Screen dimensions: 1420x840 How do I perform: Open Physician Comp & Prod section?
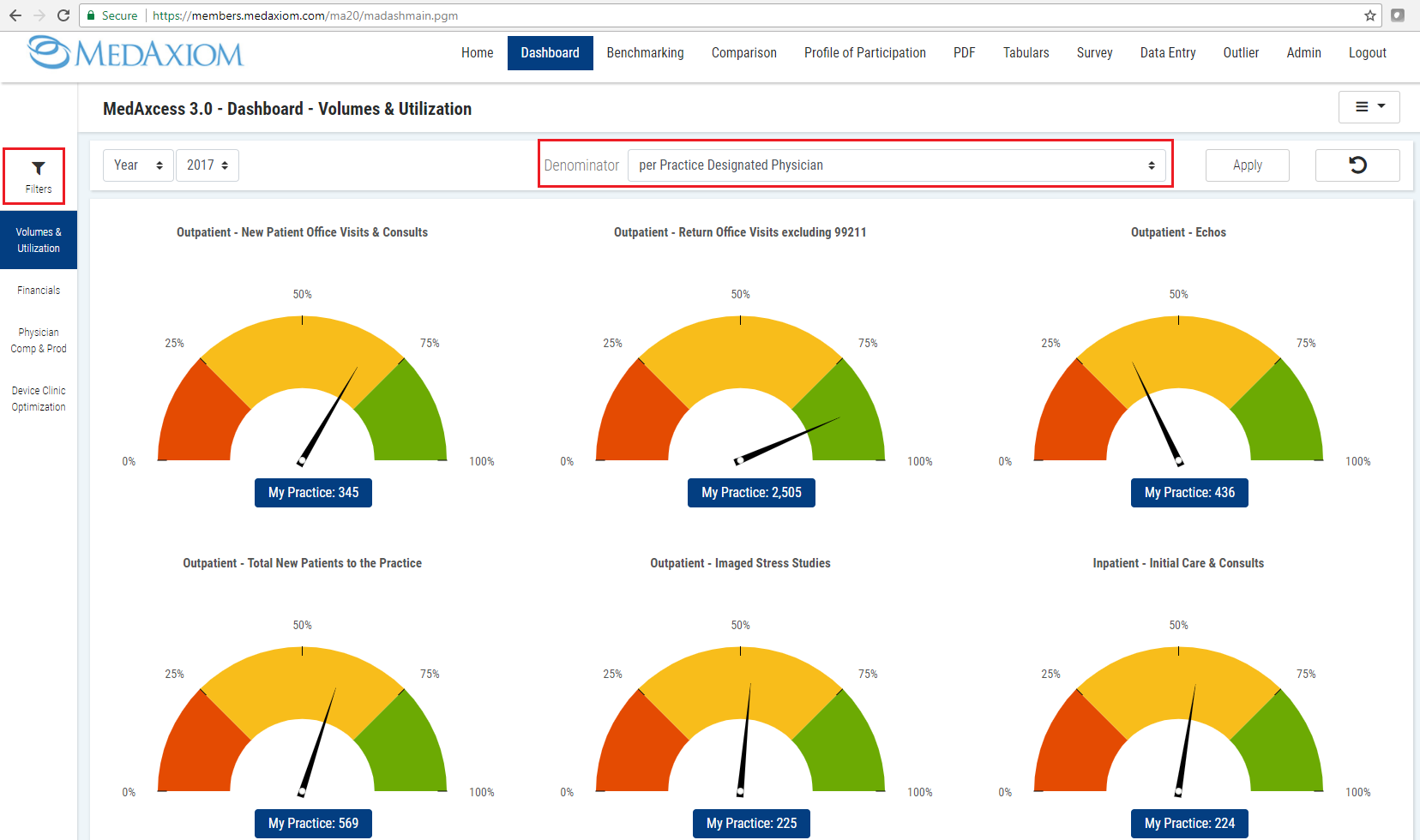point(39,340)
